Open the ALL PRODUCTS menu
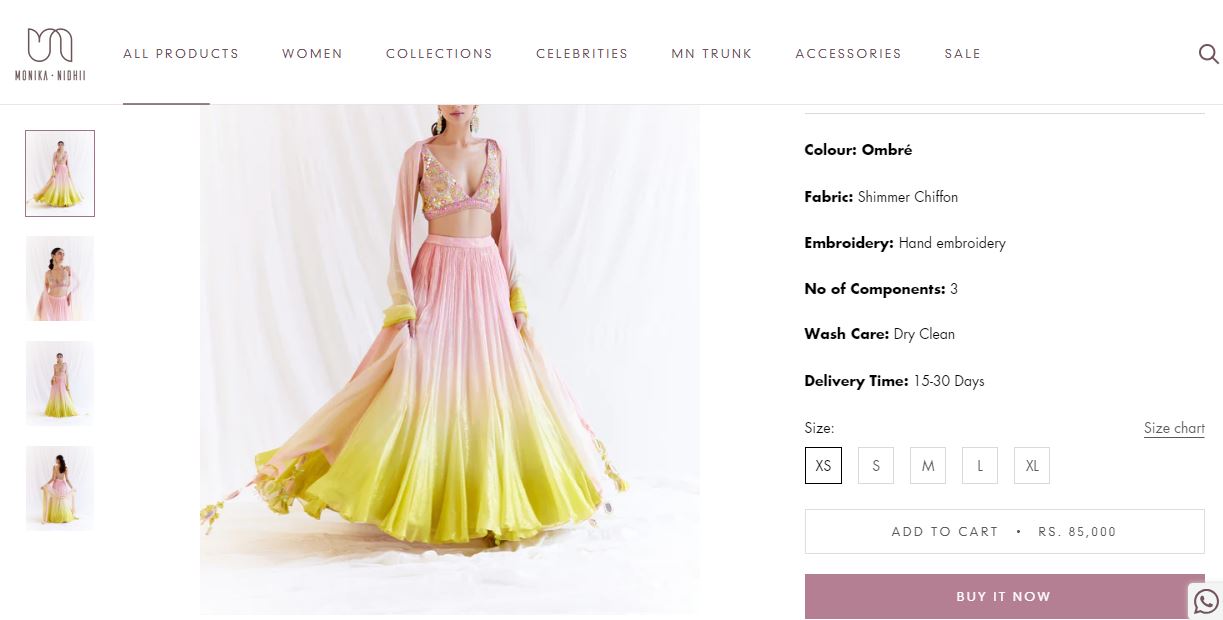 coord(180,54)
